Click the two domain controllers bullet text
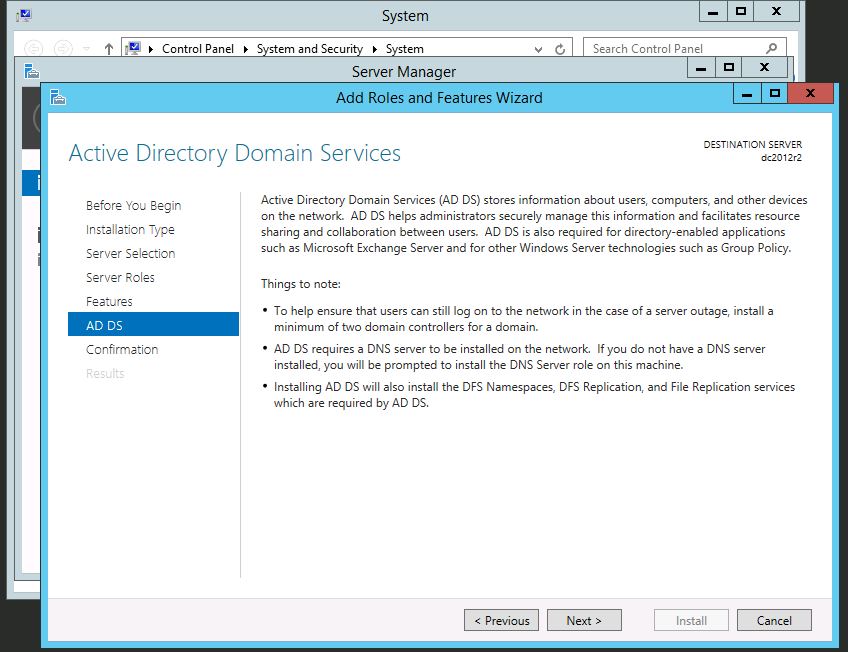This screenshot has height=652, width=848. click(x=524, y=319)
